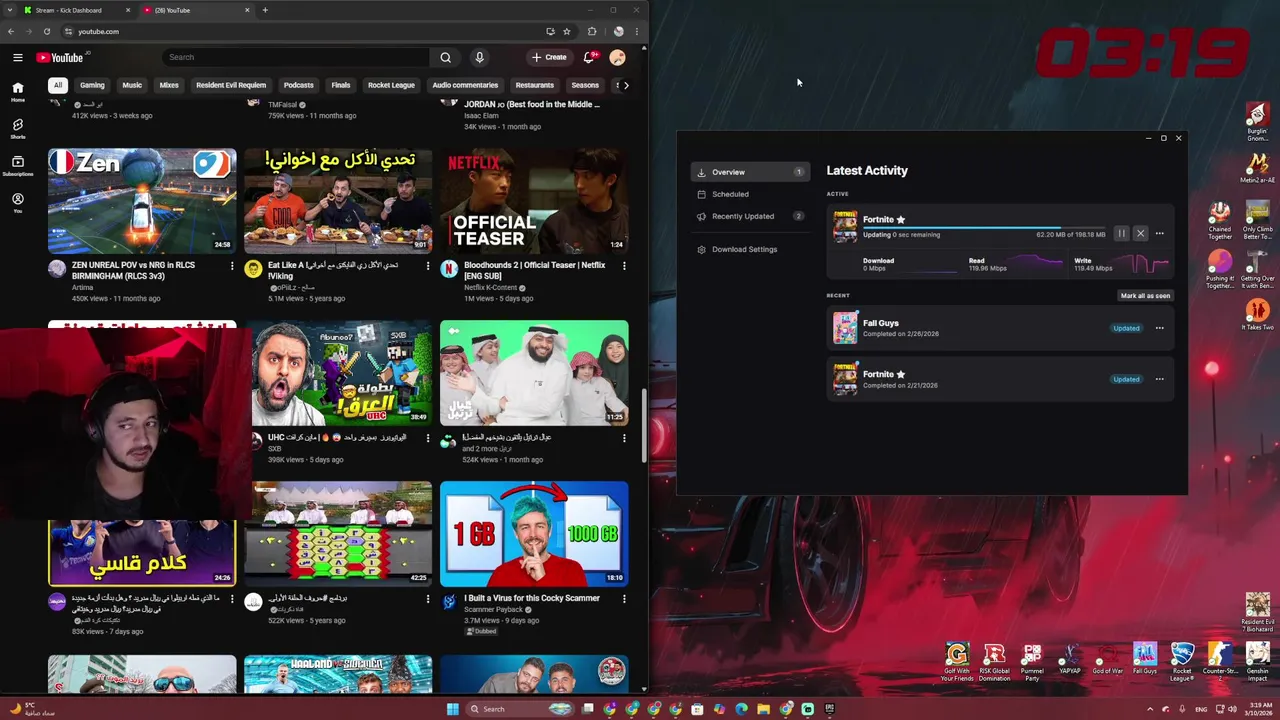Start voice search with microphone icon
1280x720 pixels.
click(479, 57)
